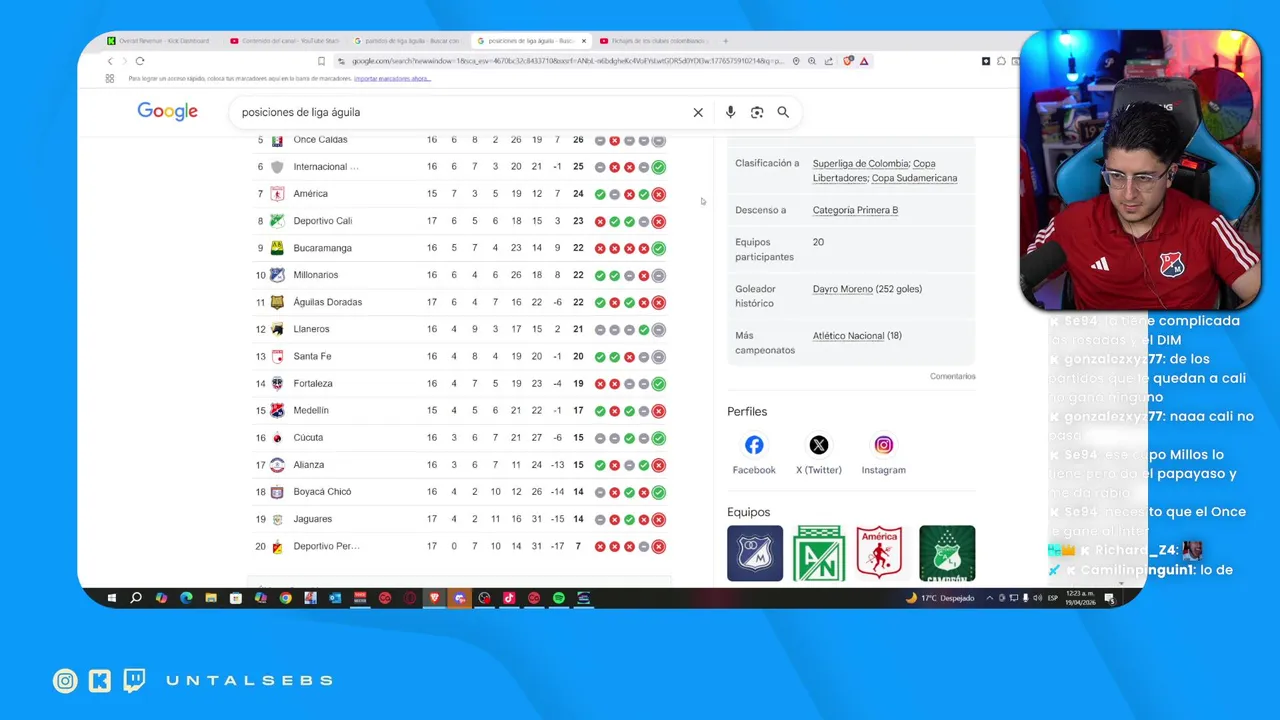Click in the Google search box
This screenshot has width=1280, height=720.
pos(460,112)
